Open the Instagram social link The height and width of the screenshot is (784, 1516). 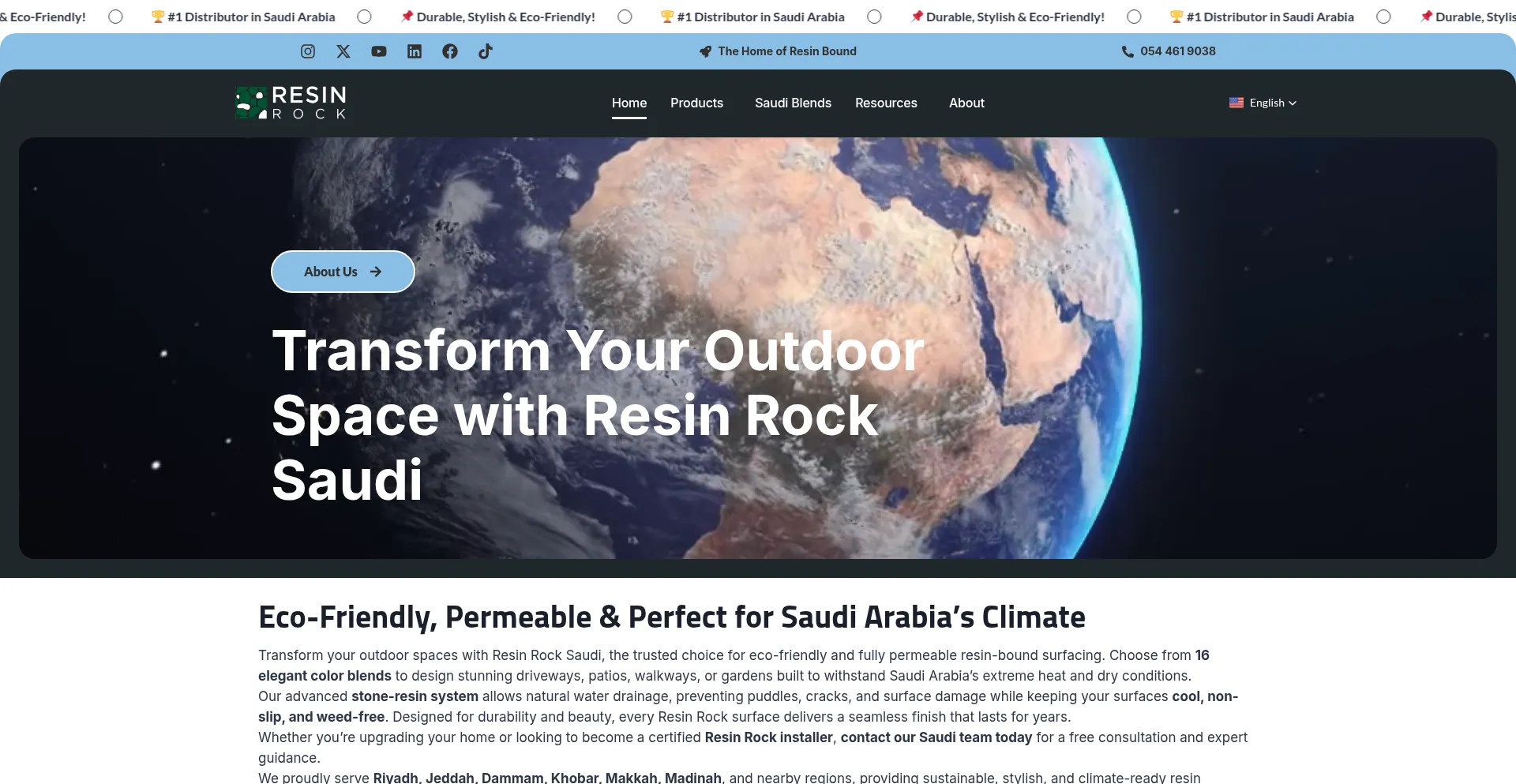click(x=308, y=51)
